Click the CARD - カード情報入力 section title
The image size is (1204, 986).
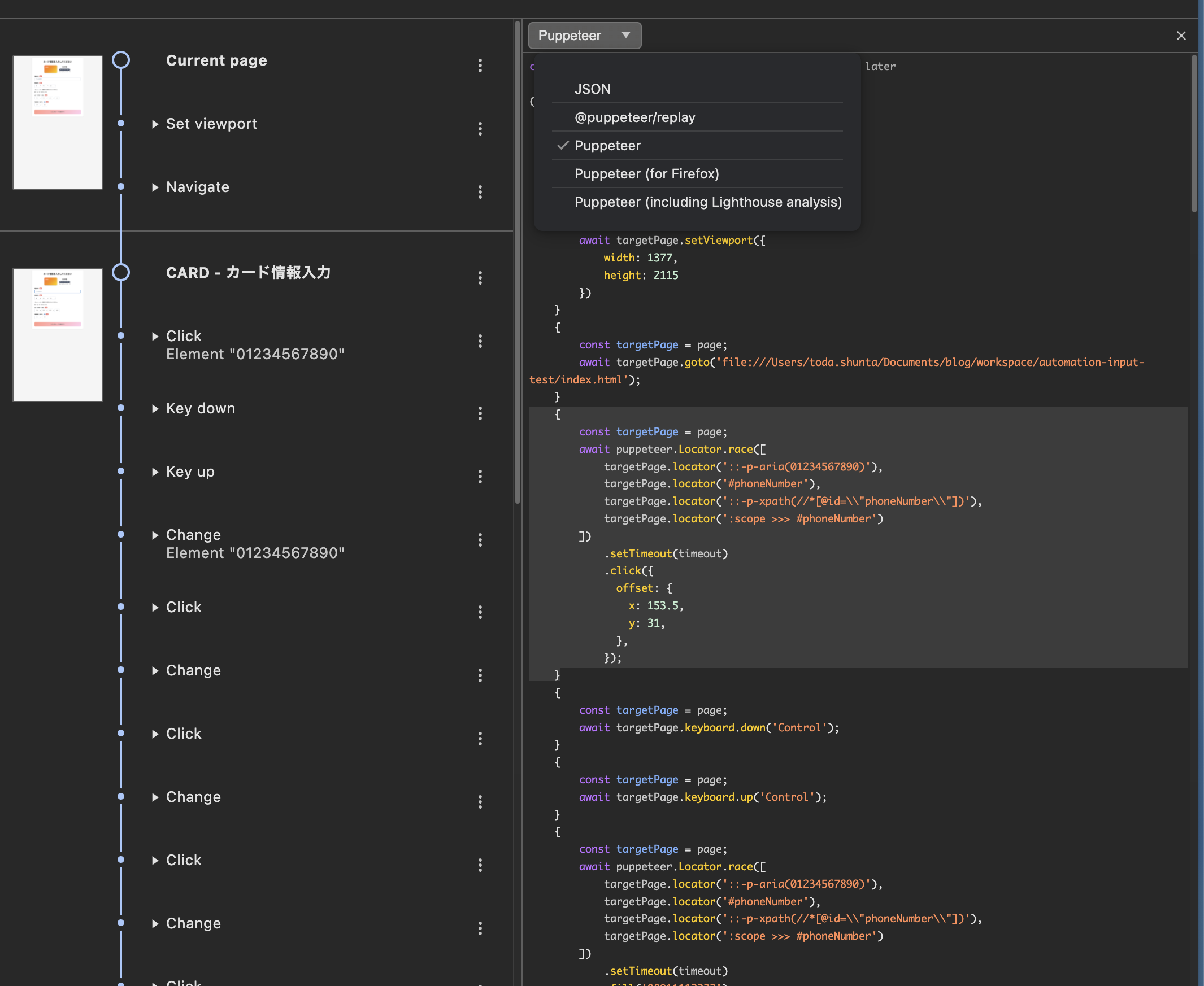tap(248, 273)
